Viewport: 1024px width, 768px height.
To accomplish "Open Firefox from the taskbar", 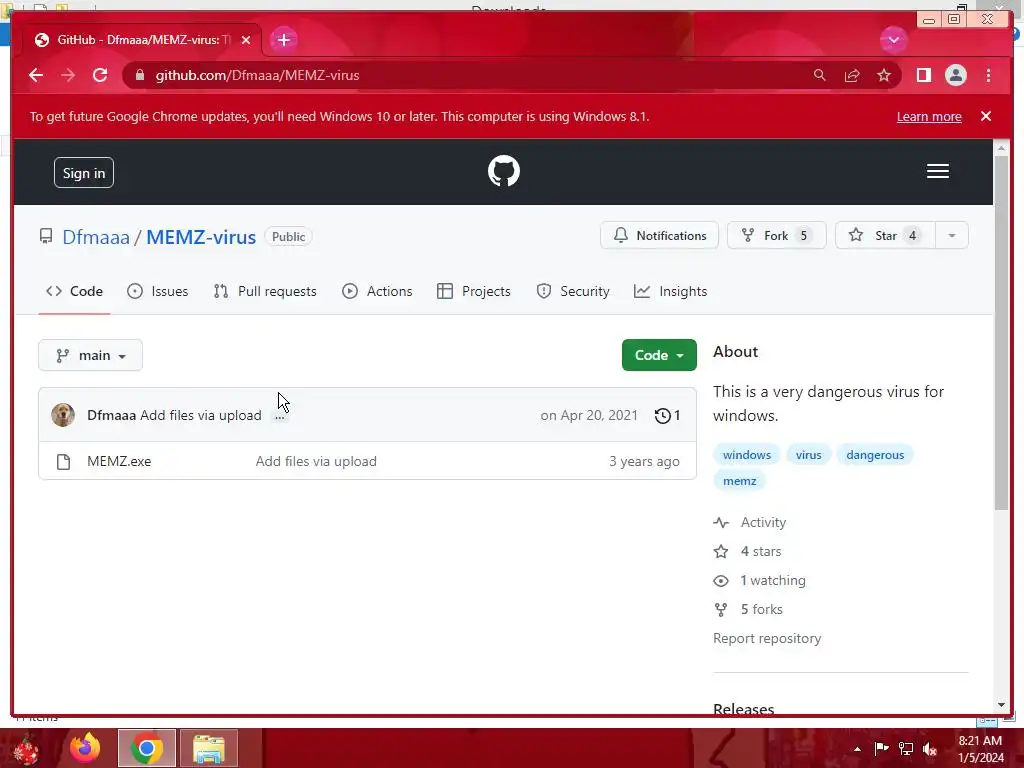I will [x=86, y=748].
